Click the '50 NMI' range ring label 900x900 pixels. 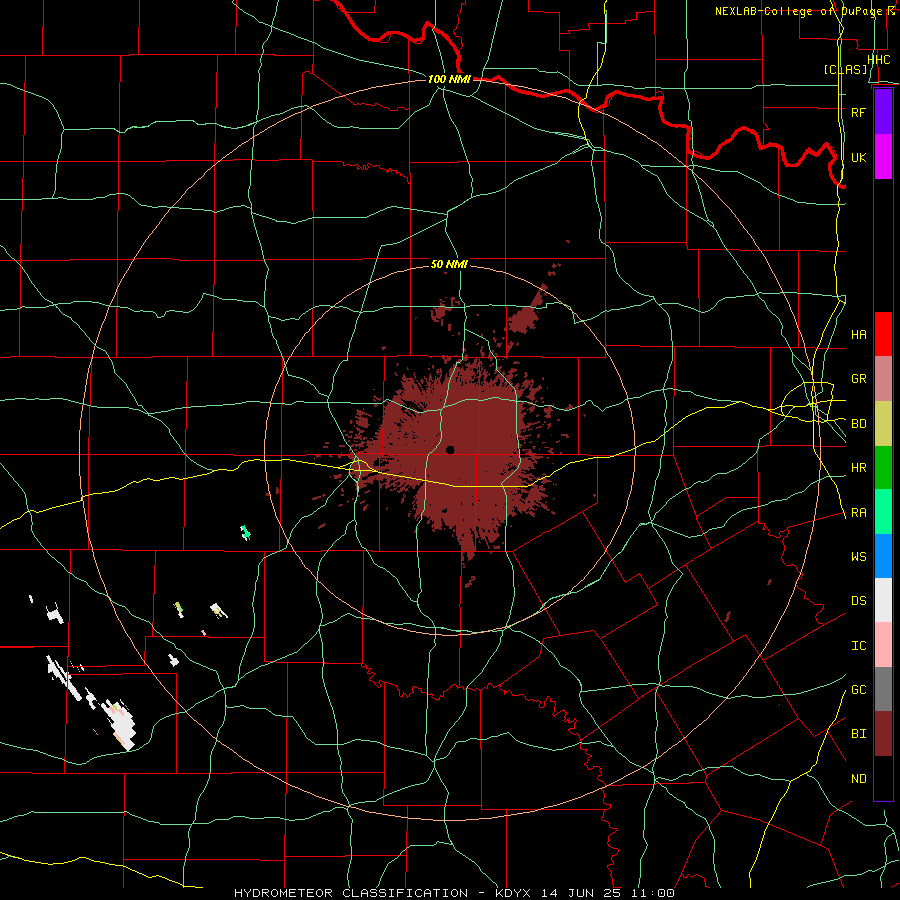(x=449, y=264)
